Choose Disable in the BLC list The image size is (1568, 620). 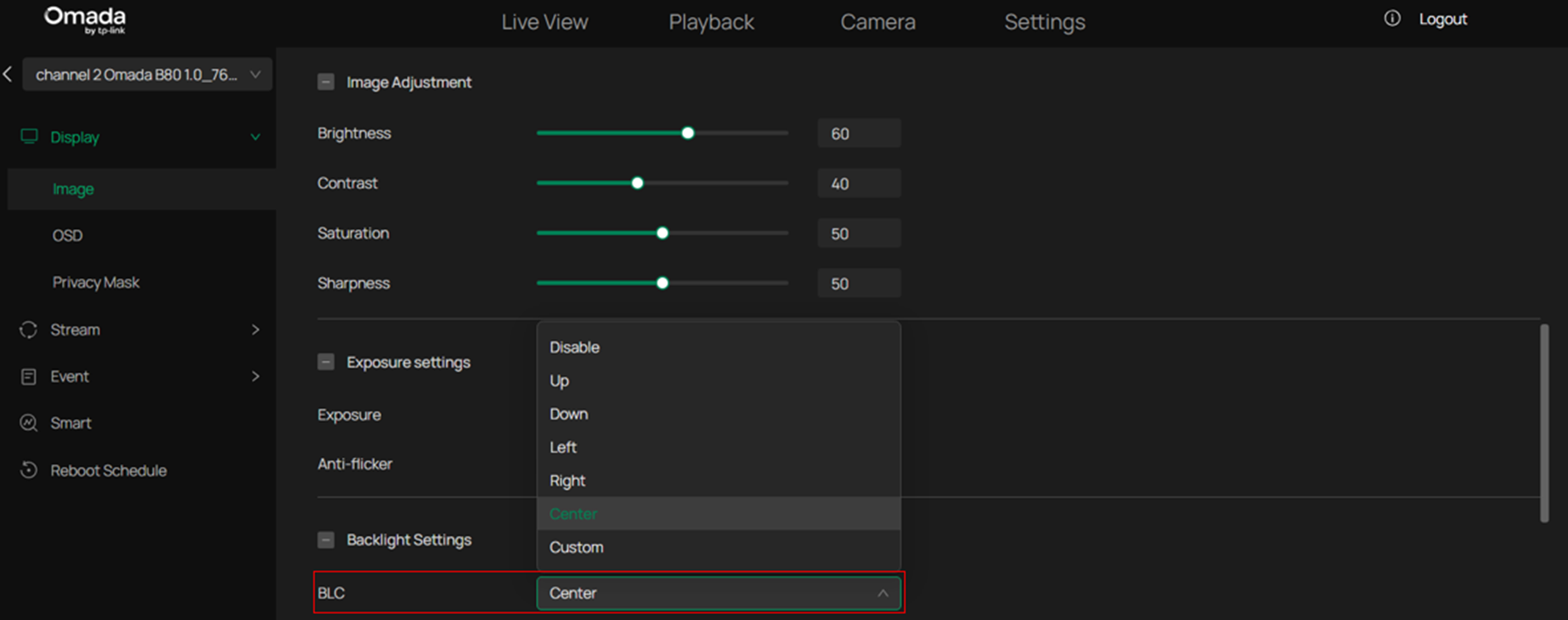719,347
